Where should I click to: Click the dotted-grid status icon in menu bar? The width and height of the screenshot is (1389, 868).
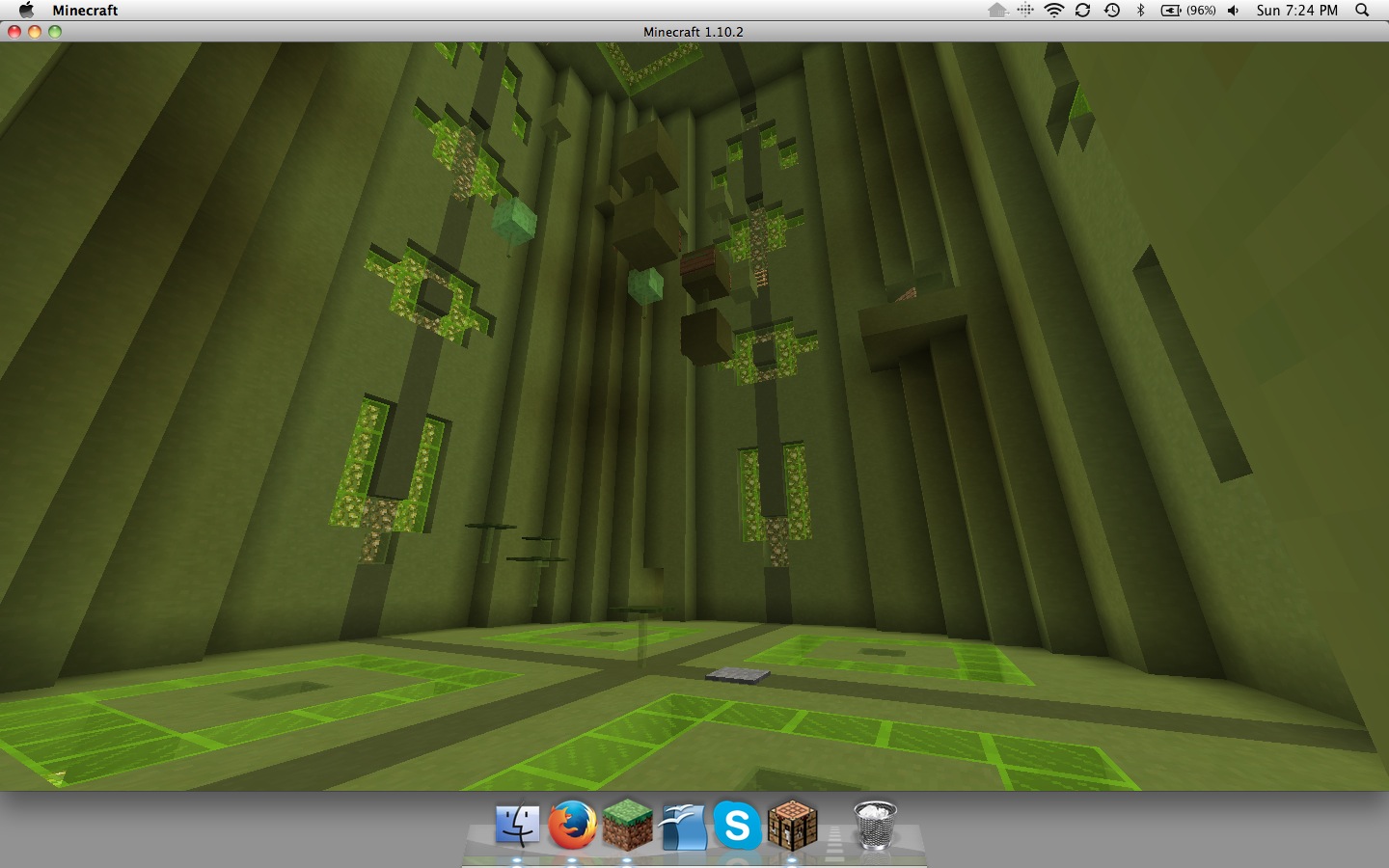click(x=1025, y=10)
